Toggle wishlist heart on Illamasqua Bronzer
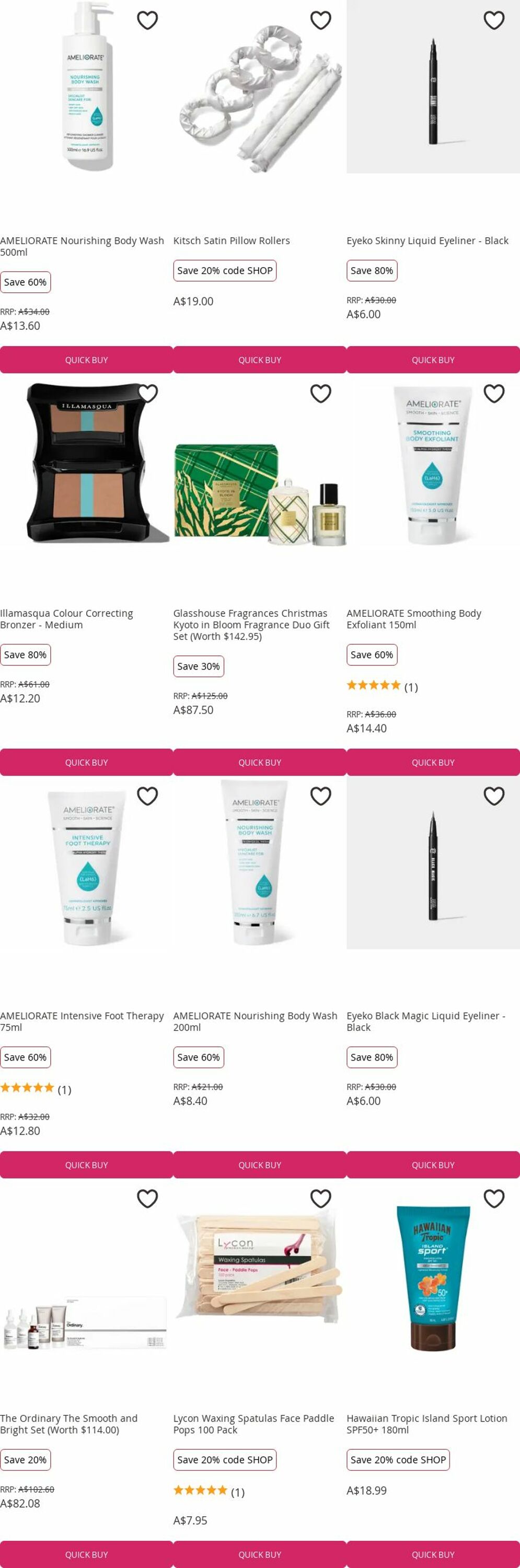Image resolution: width=520 pixels, height=1568 pixels. [x=147, y=394]
